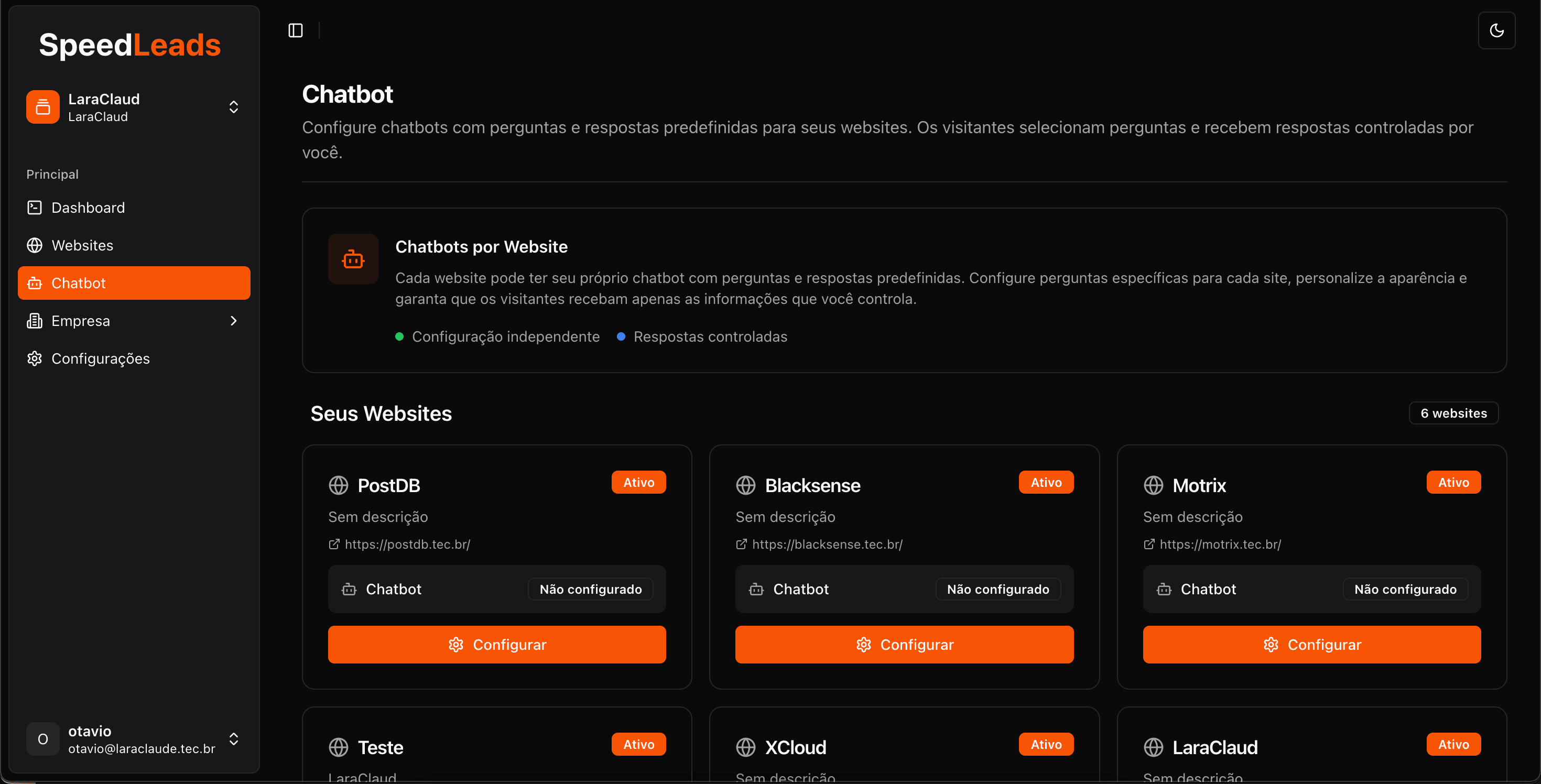The height and width of the screenshot is (784, 1541).
Task: Click the Chatbot robot icon in sidebar
Action: click(x=35, y=282)
